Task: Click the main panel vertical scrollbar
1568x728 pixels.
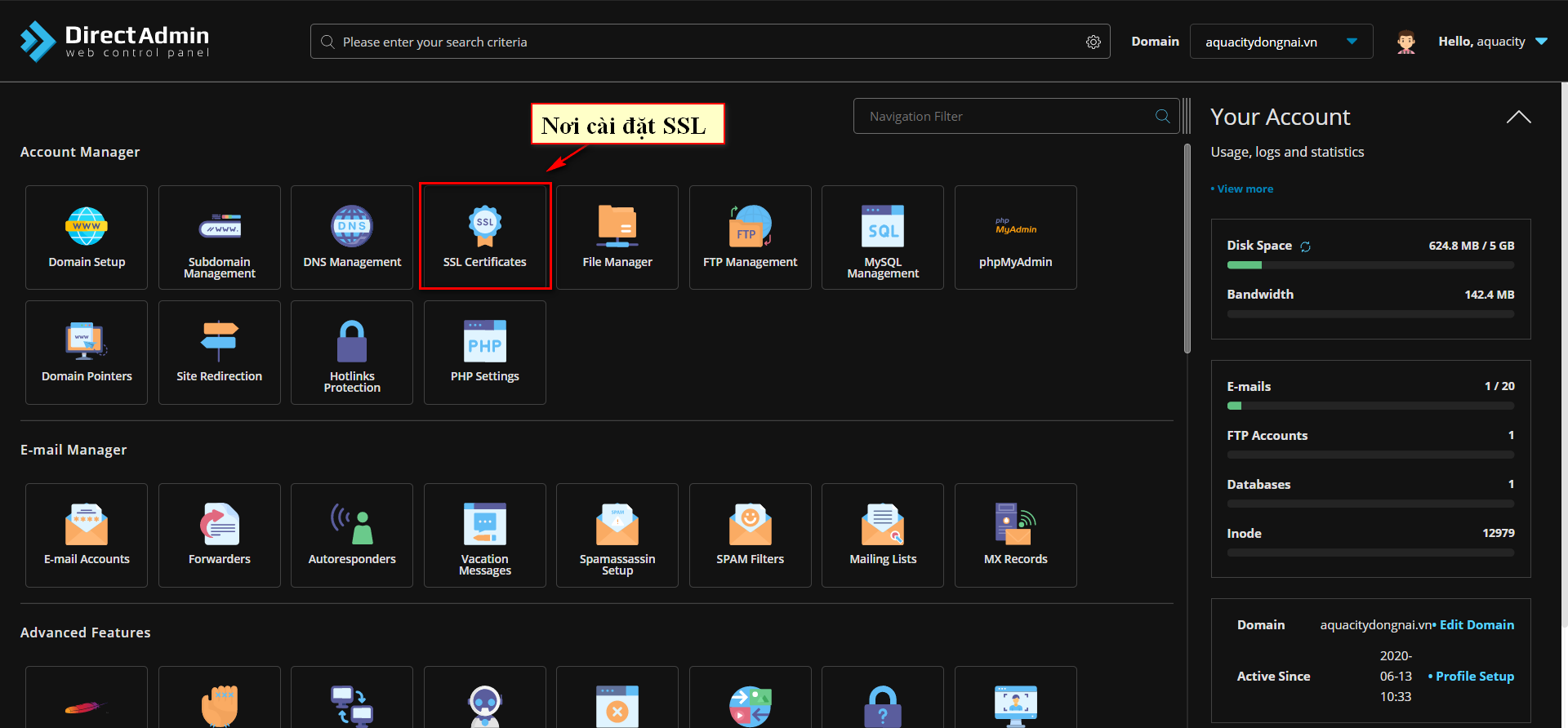Action: tap(1187, 249)
